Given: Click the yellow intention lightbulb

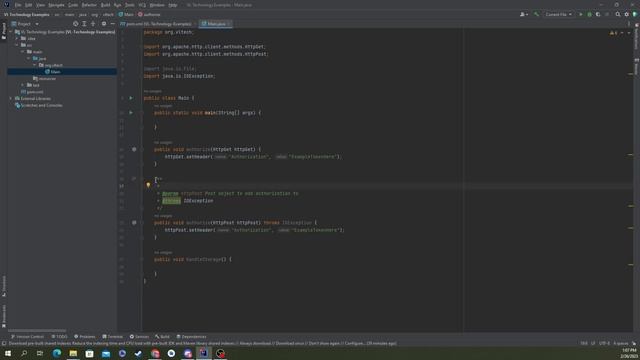Looking at the screenshot, I should (148, 185).
